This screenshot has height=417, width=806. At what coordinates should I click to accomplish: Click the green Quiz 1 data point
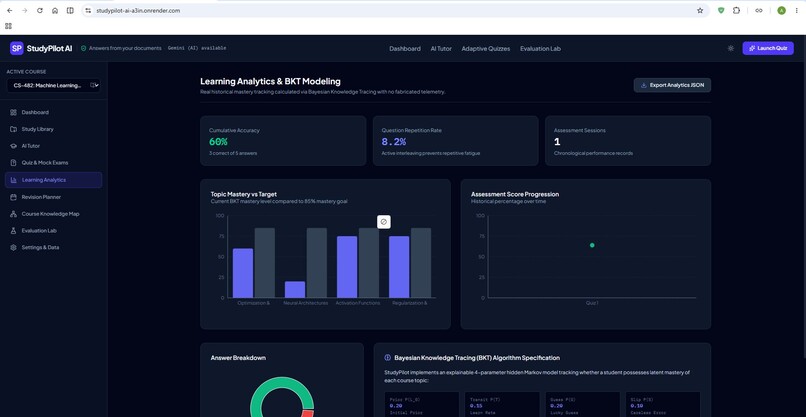coord(592,245)
